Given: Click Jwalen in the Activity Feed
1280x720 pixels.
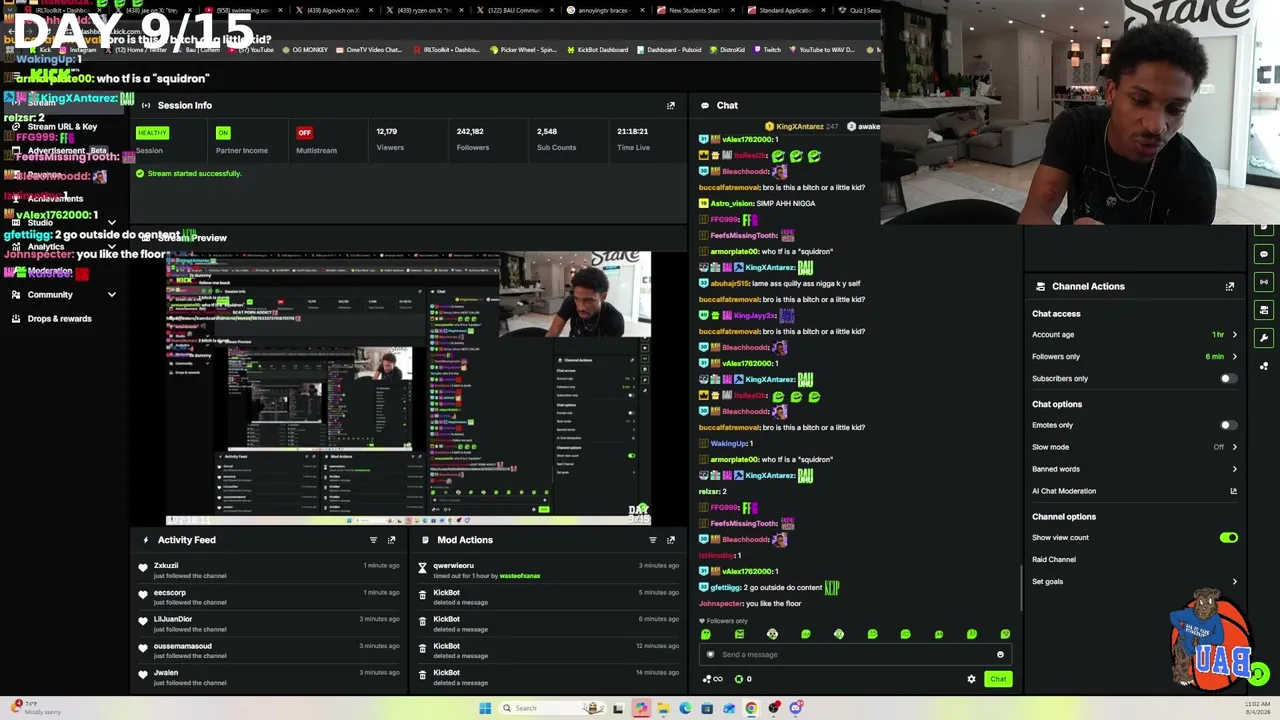Looking at the screenshot, I should click(x=166, y=673).
